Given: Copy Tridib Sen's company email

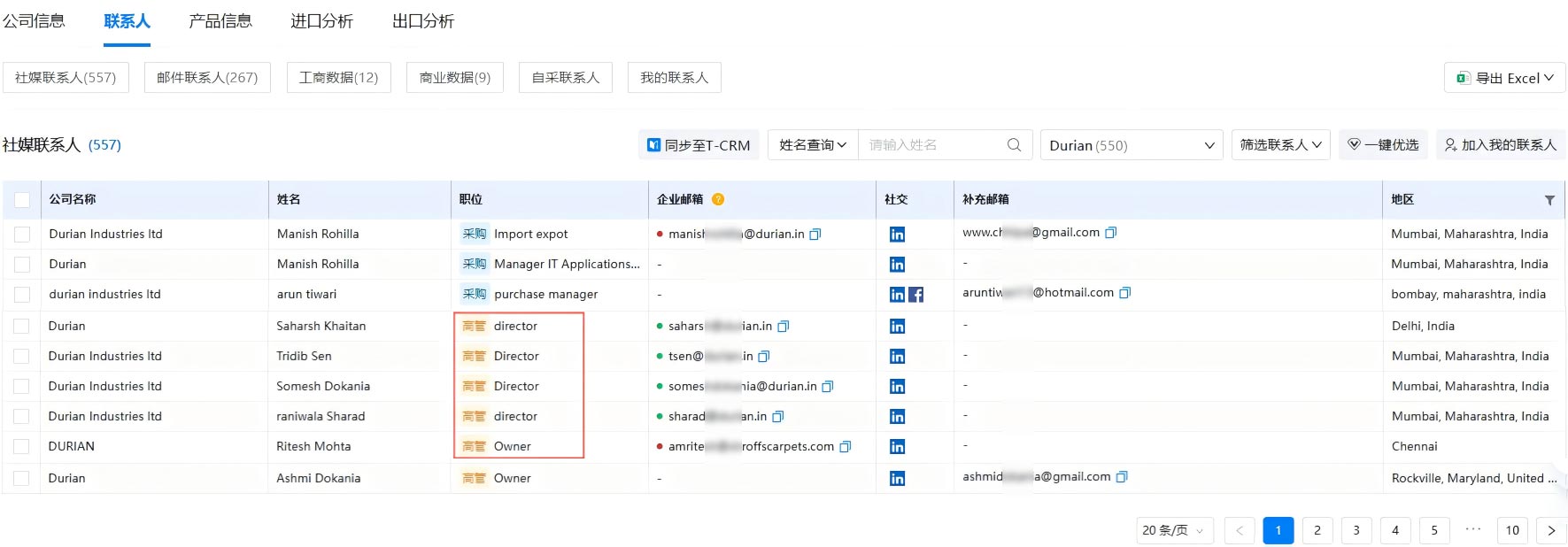Looking at the screenshot, I should tap(764, 357).
